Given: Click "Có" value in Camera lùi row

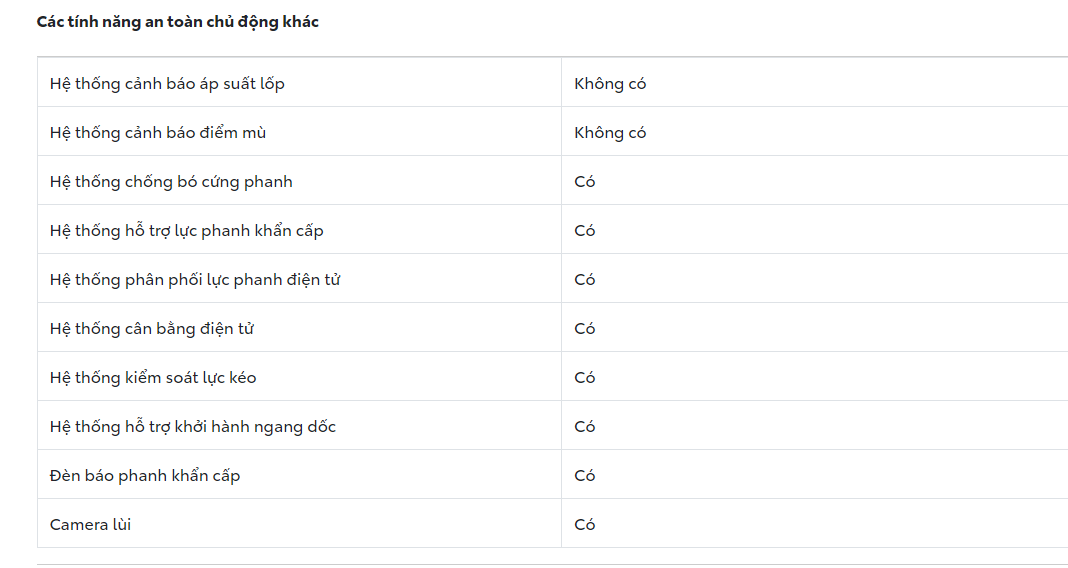Looking at the screenshot, I should [585, 525].
